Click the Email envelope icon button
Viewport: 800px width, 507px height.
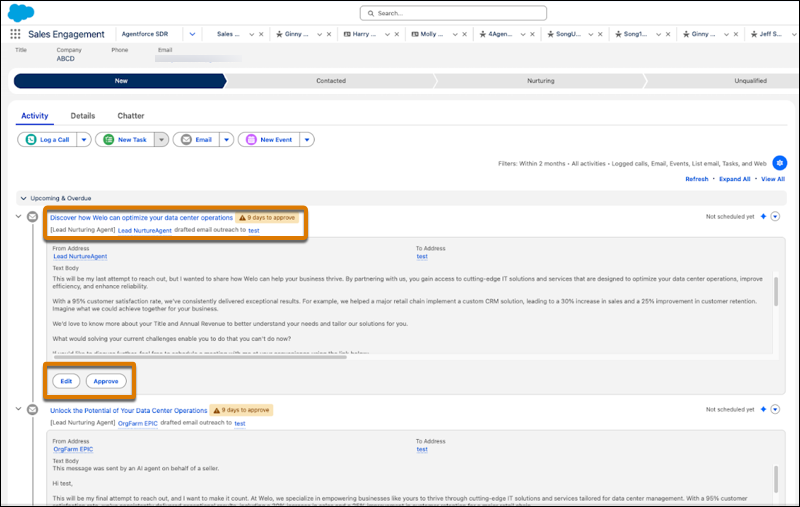pyautogui.click(x=186, y=139)
